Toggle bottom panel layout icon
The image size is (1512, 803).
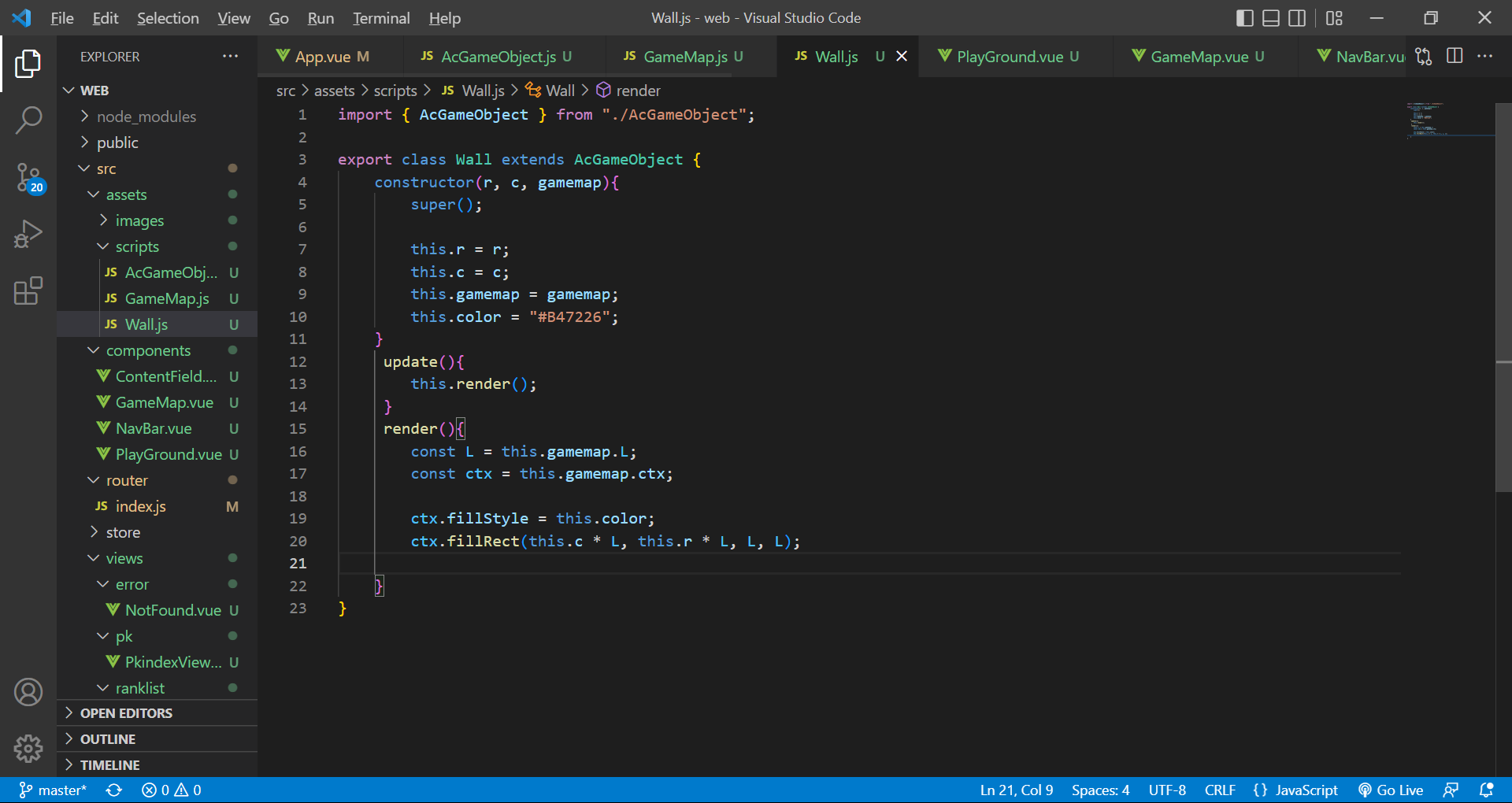coord(1271,18)
